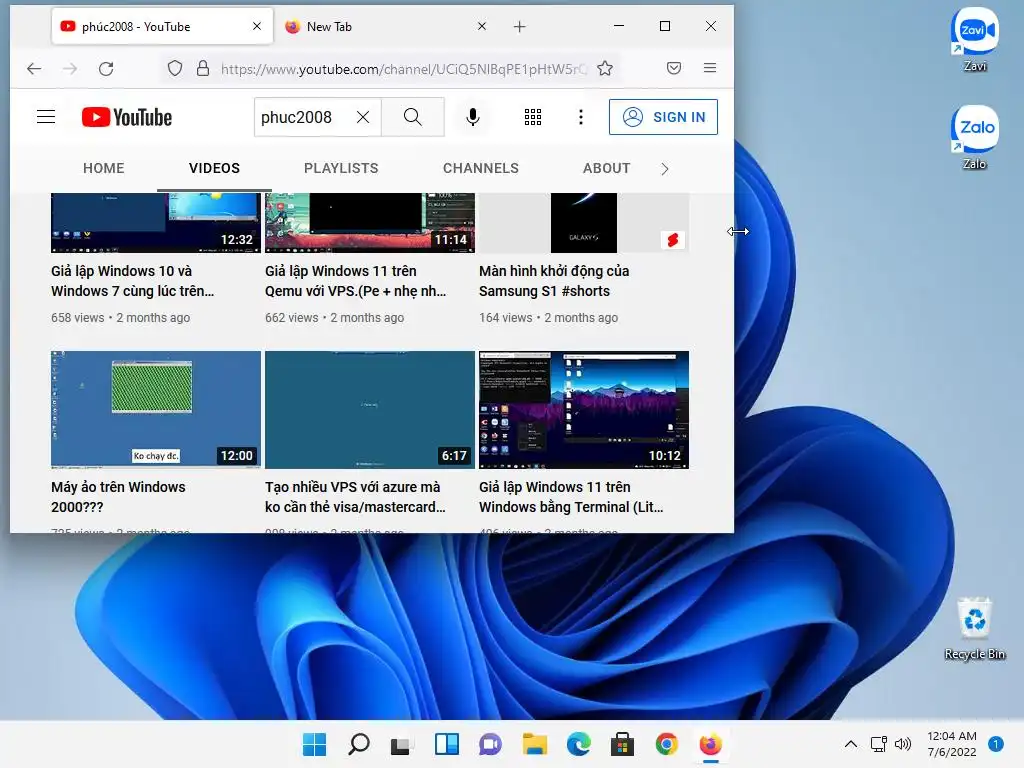Open Microsoft Store from the taskbar
The height and width of the screenshot is (768, 1024).
[622, 744]
